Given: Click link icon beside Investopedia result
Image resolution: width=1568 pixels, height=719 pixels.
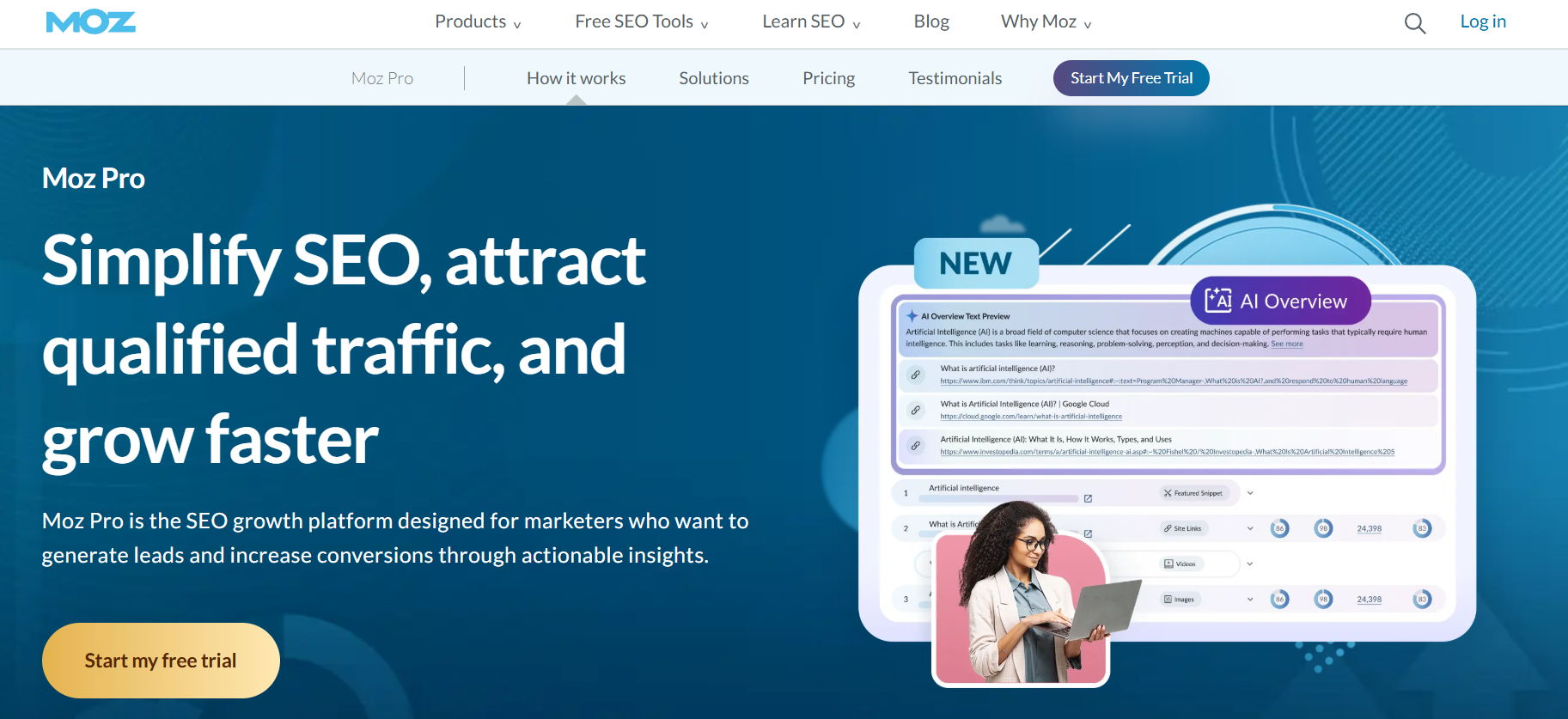Looking at the screenshot, I should tap(916, 445).
